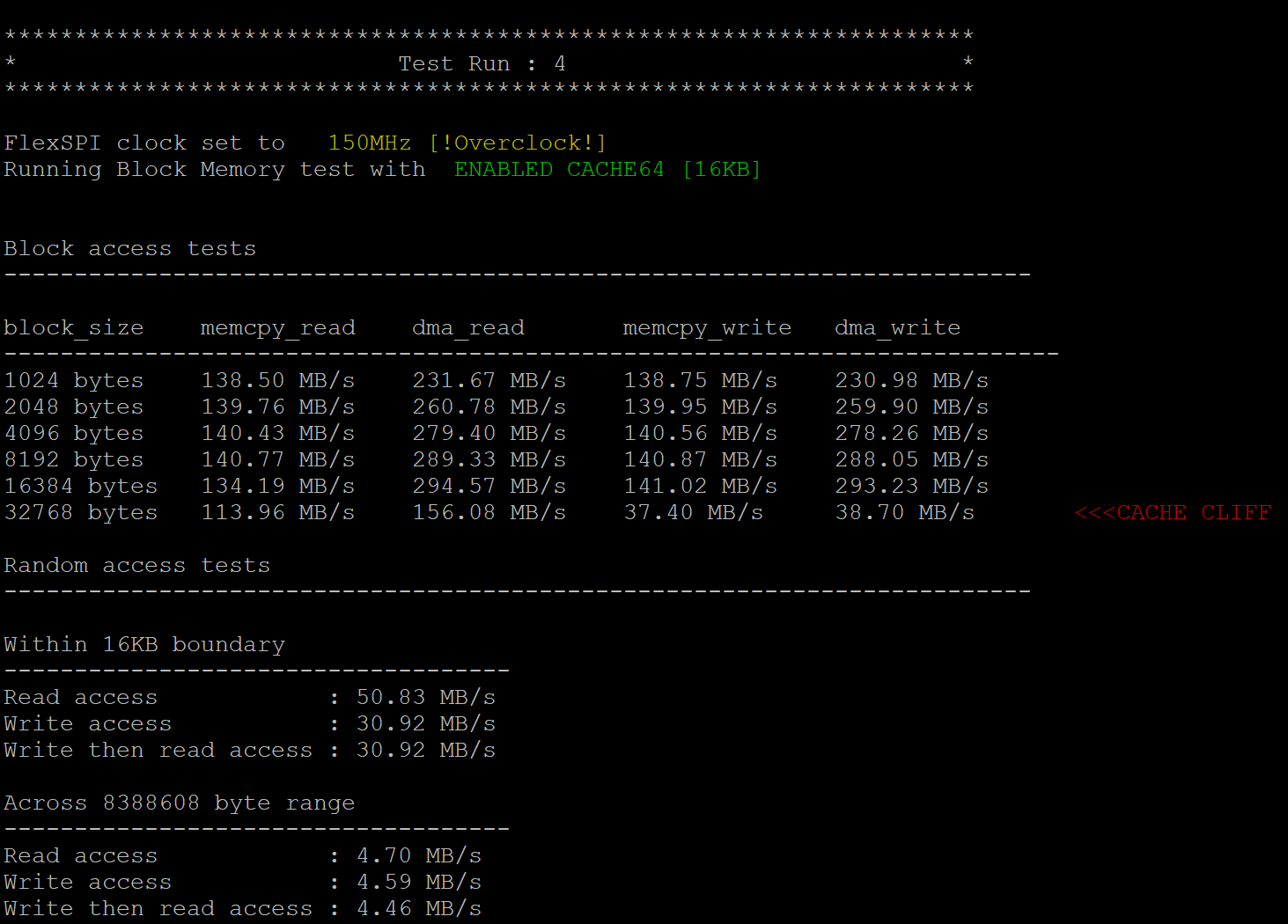Viewport: 1288px width, 924px height.
Task: Click the "block_size" column header
Action: point(73,328)
